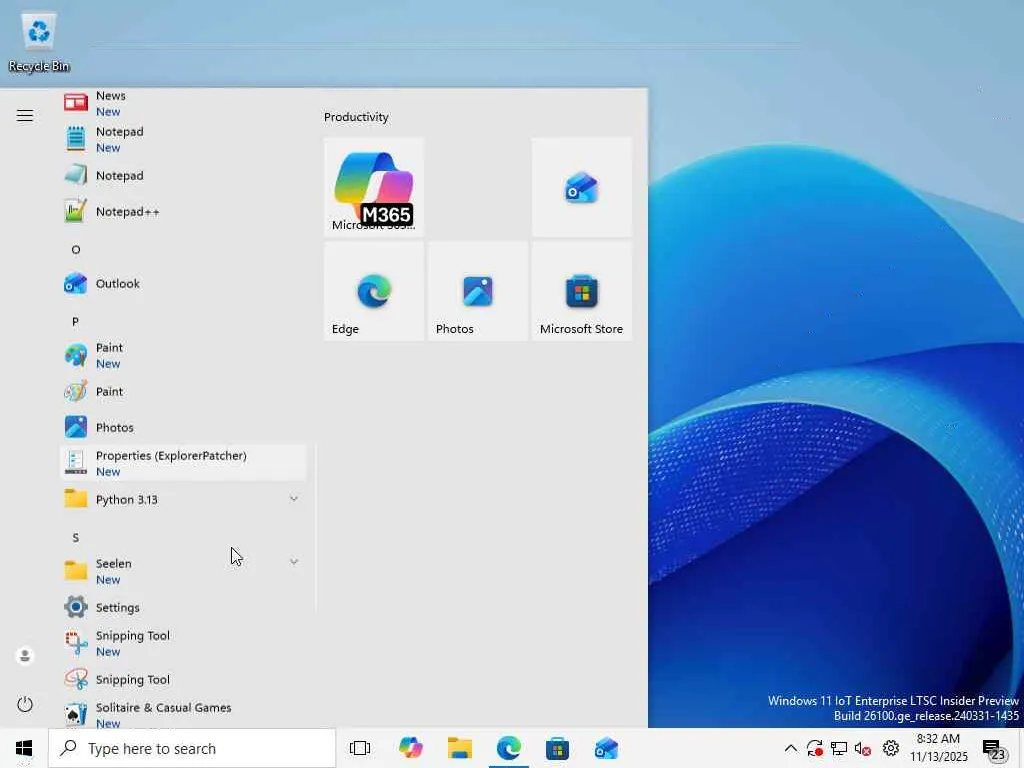Open Microsoft Store from the taskbar

point(557,748)
